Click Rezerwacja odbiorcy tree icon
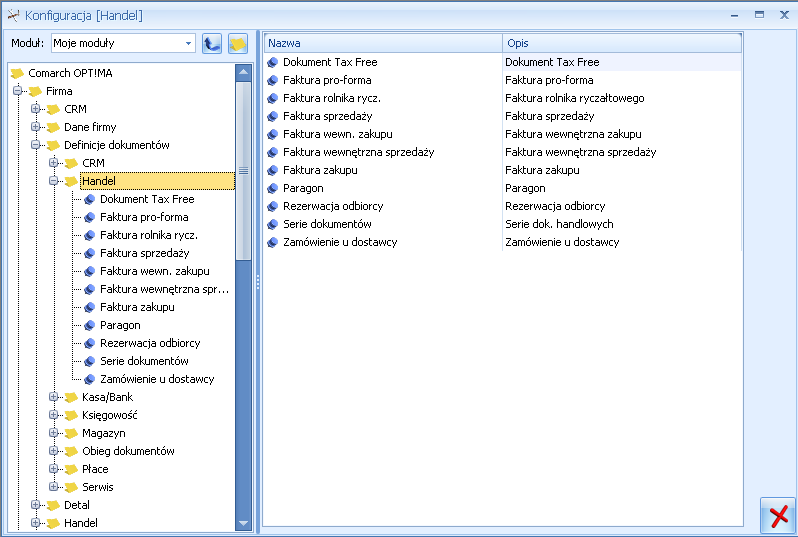 (x=90, y=344)
